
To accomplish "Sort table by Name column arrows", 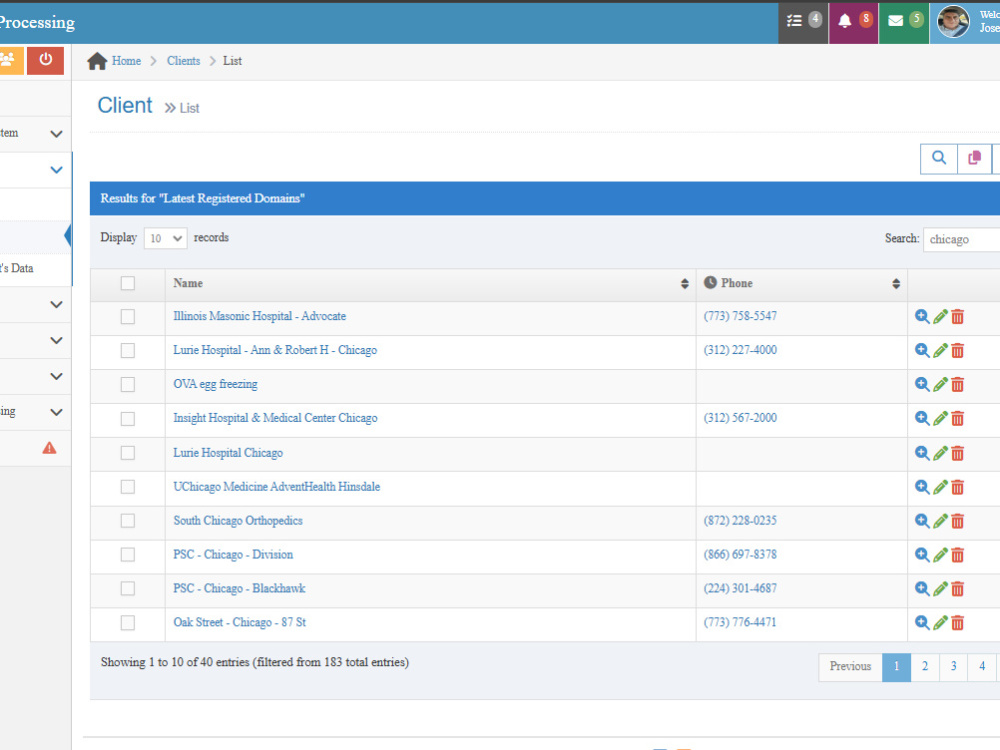I will point(684,284).
